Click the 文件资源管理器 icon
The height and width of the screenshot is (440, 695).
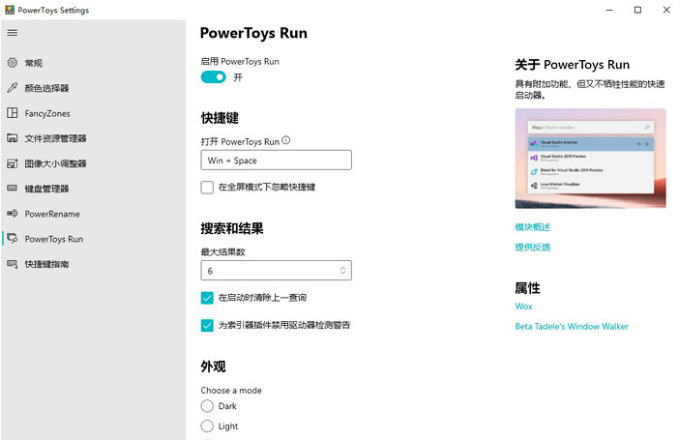coord(12,138)
